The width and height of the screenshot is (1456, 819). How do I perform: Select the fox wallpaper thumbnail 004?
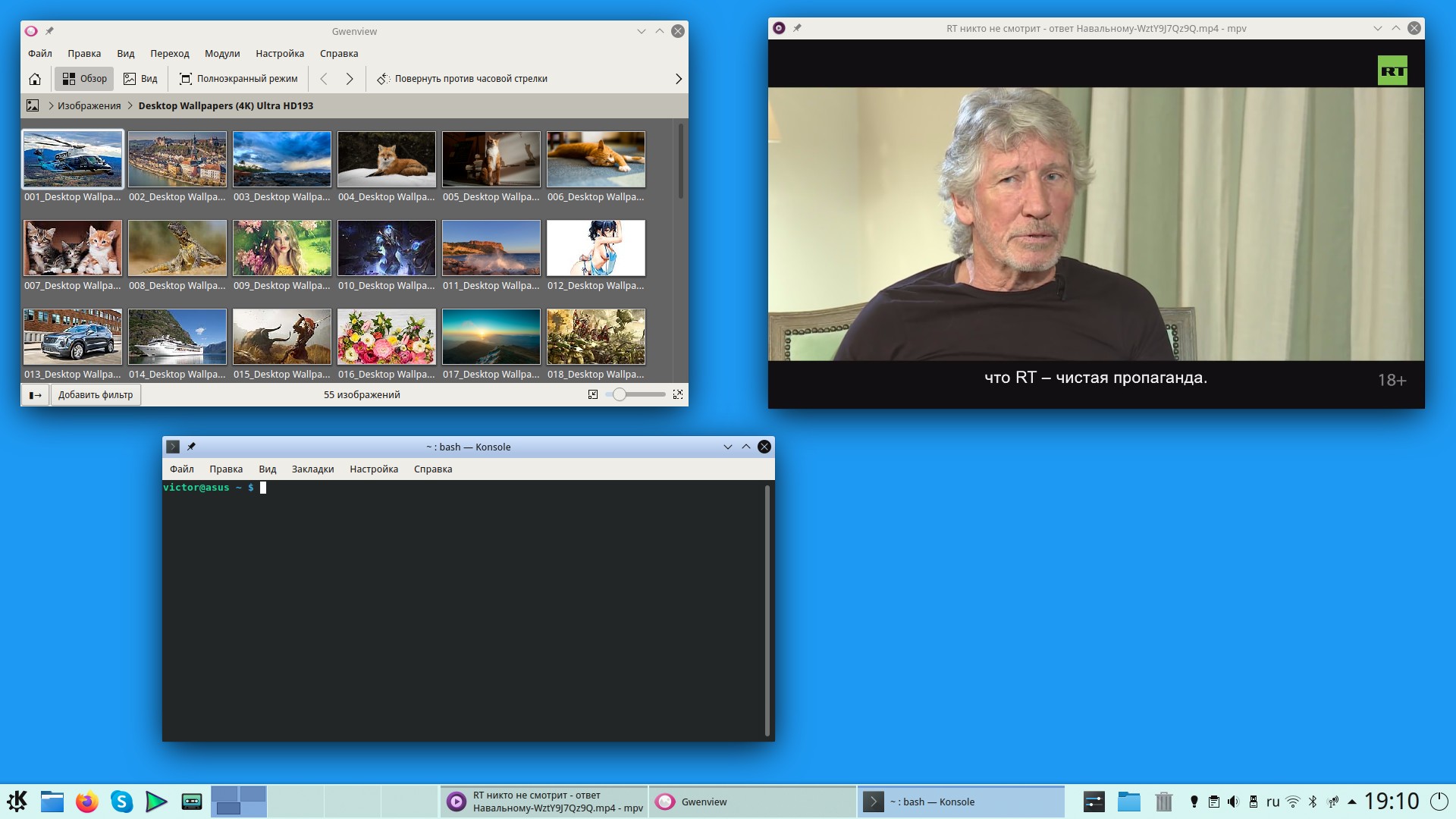point(386,160)
